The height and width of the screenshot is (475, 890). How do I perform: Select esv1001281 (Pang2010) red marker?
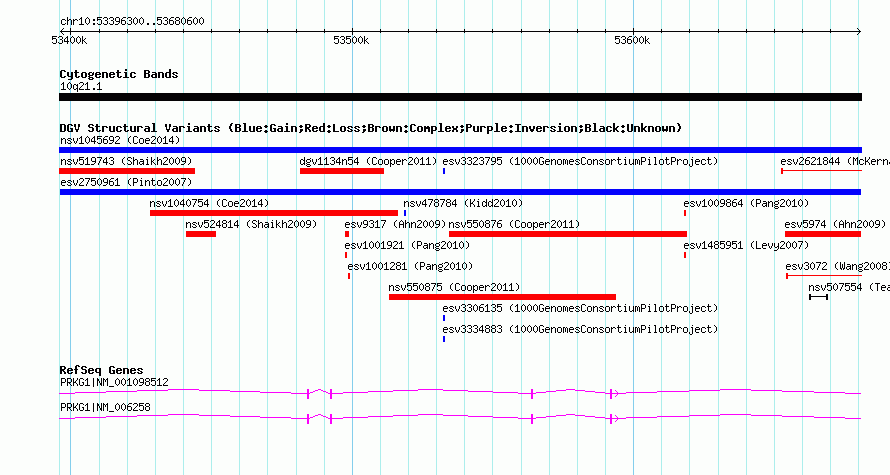pyautogui.click(x=349, y=276)
